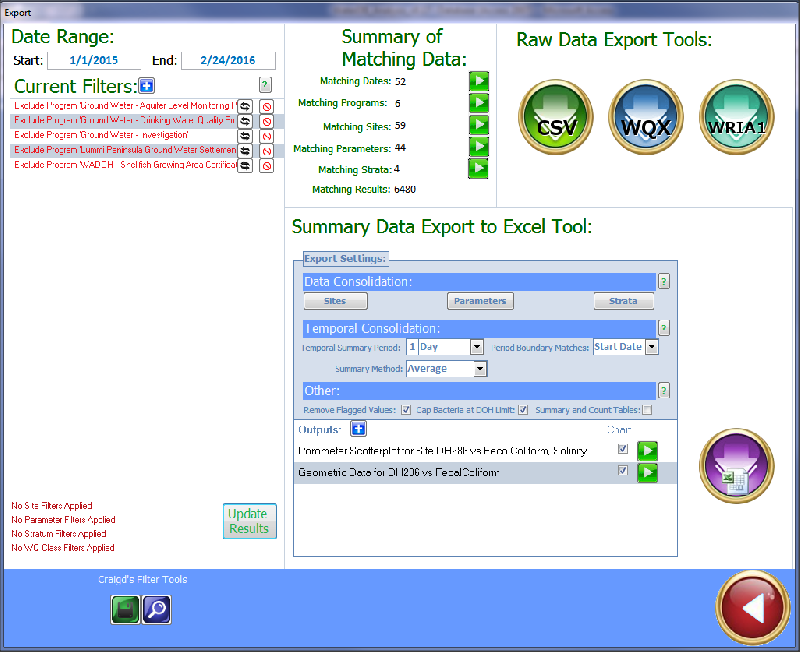This screenshot has height=652, width=800.
Task: Select the Parameter Scatterplot output row
Action: click(x=486, y=451)
